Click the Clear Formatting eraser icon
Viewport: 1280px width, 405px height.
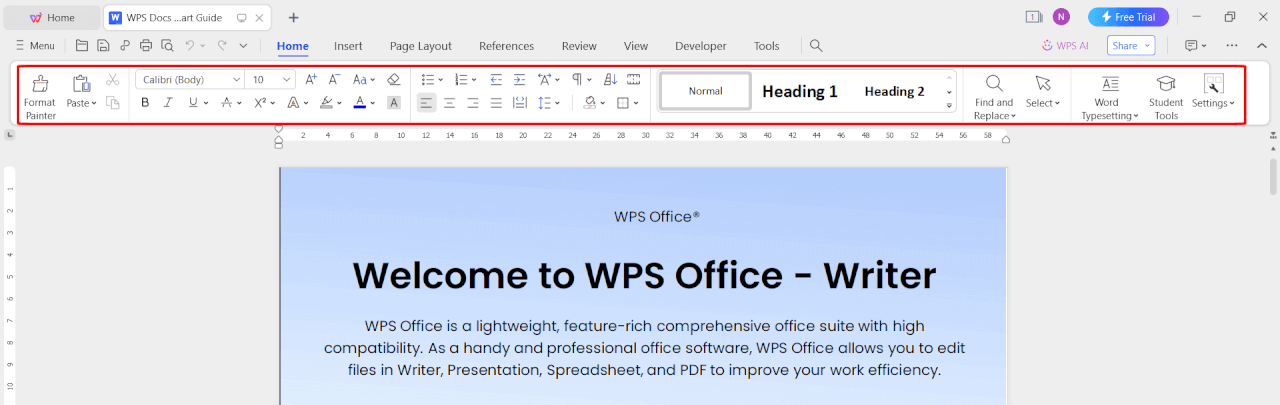(394, 79)
